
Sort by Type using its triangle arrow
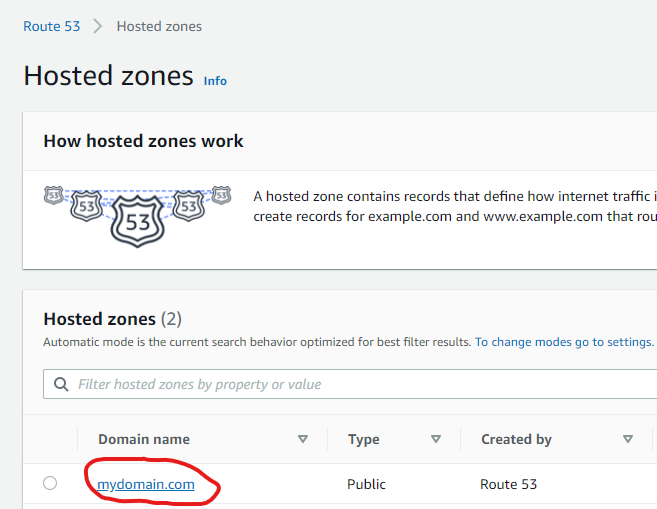pos(436,439)
